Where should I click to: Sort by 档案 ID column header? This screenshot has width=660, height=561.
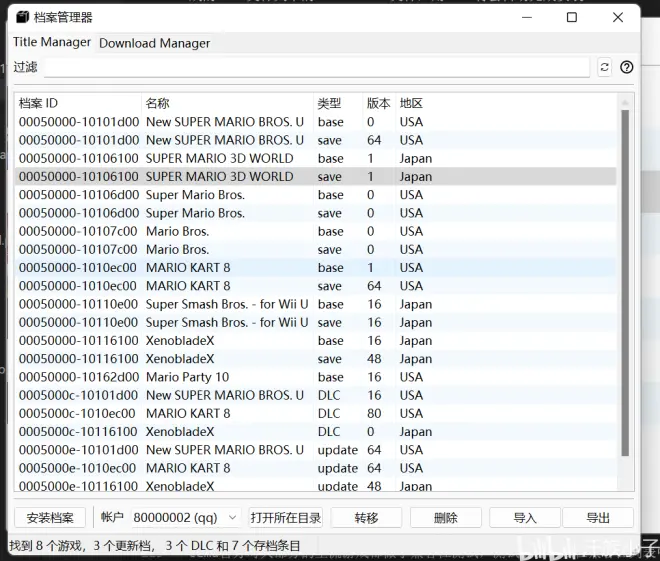click(78, 103)
